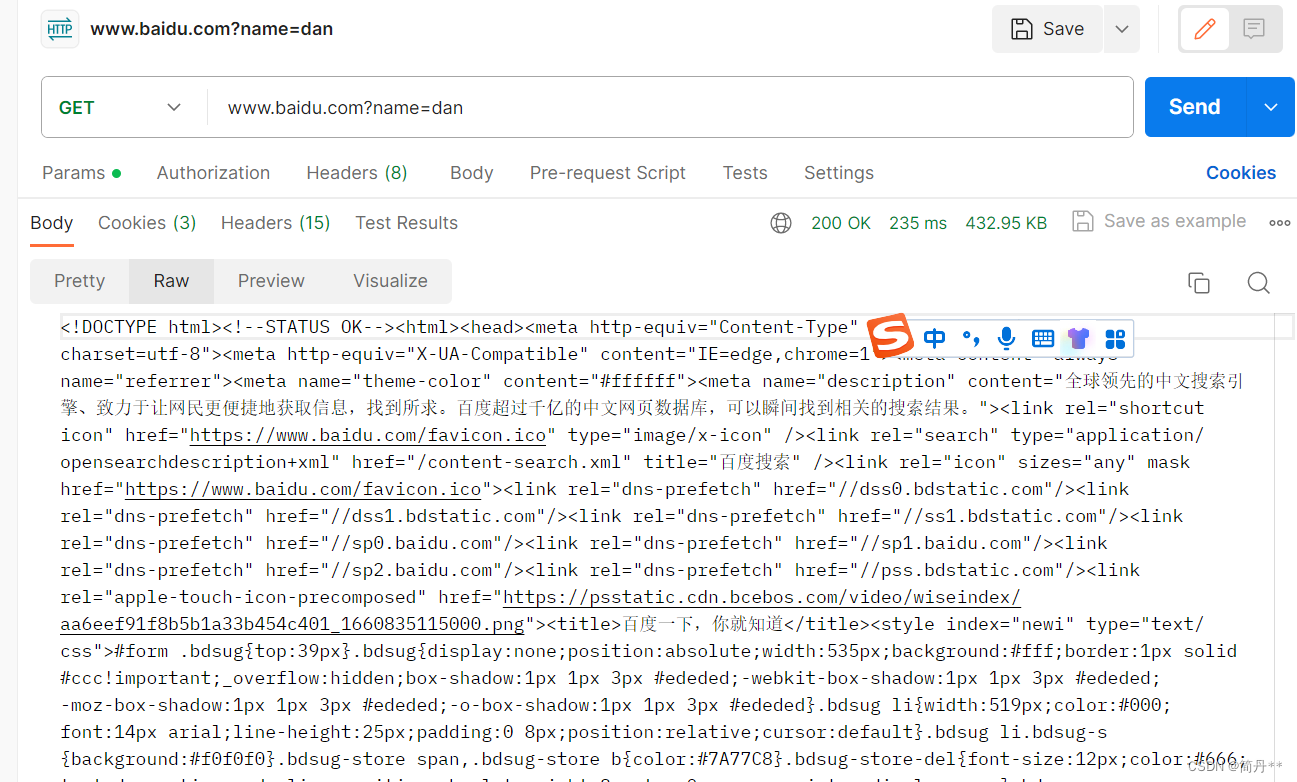The image size is (1297, 782).
Task: Click the network globe icon
Action: 781,223
